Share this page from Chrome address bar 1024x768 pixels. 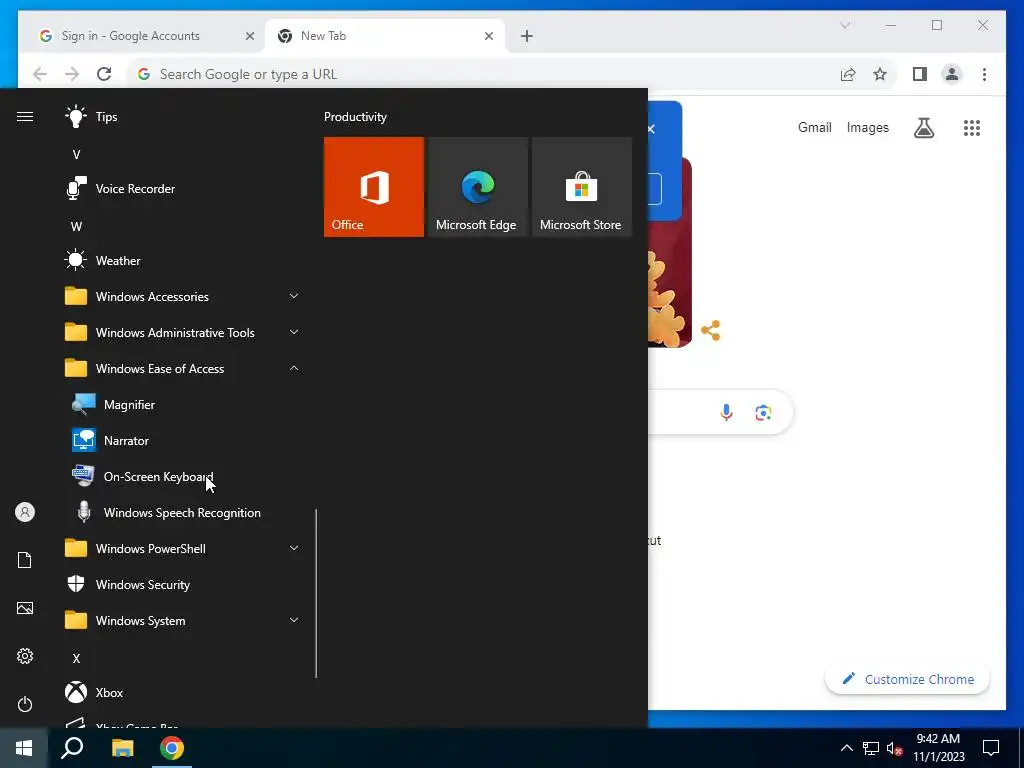[x=848, y=74]
